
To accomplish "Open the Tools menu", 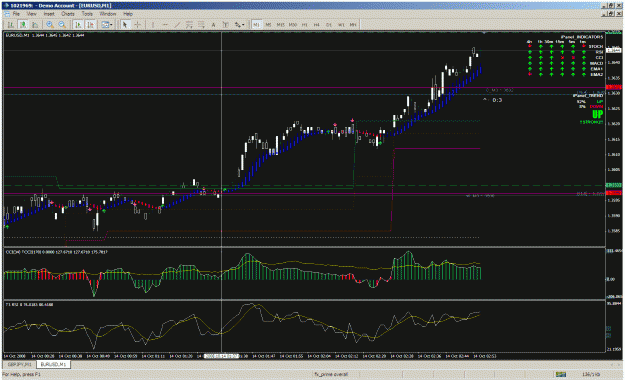I will pyautogui.click(x=87, y=14).
